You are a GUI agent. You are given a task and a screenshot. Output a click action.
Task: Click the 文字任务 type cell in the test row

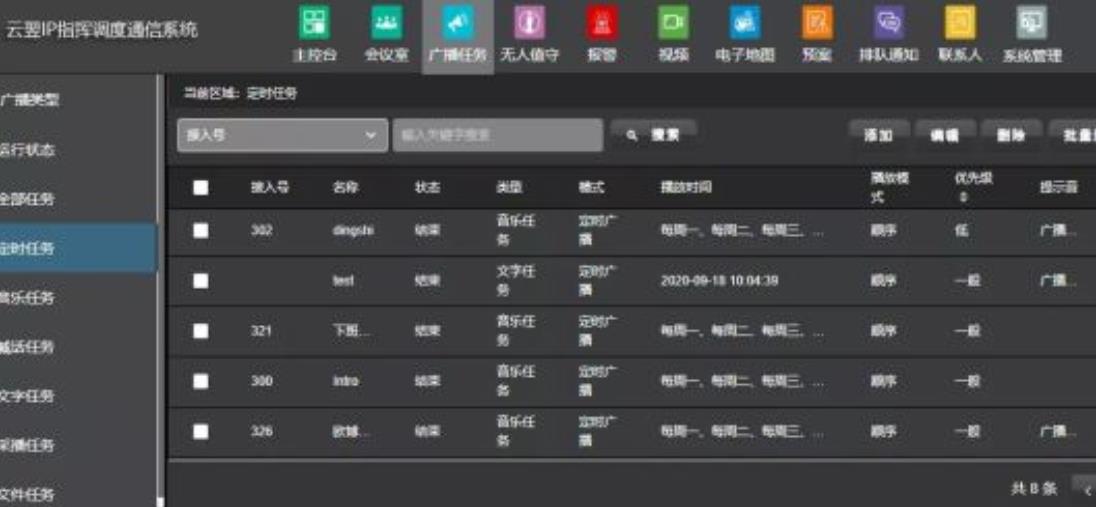click(516, 280)
